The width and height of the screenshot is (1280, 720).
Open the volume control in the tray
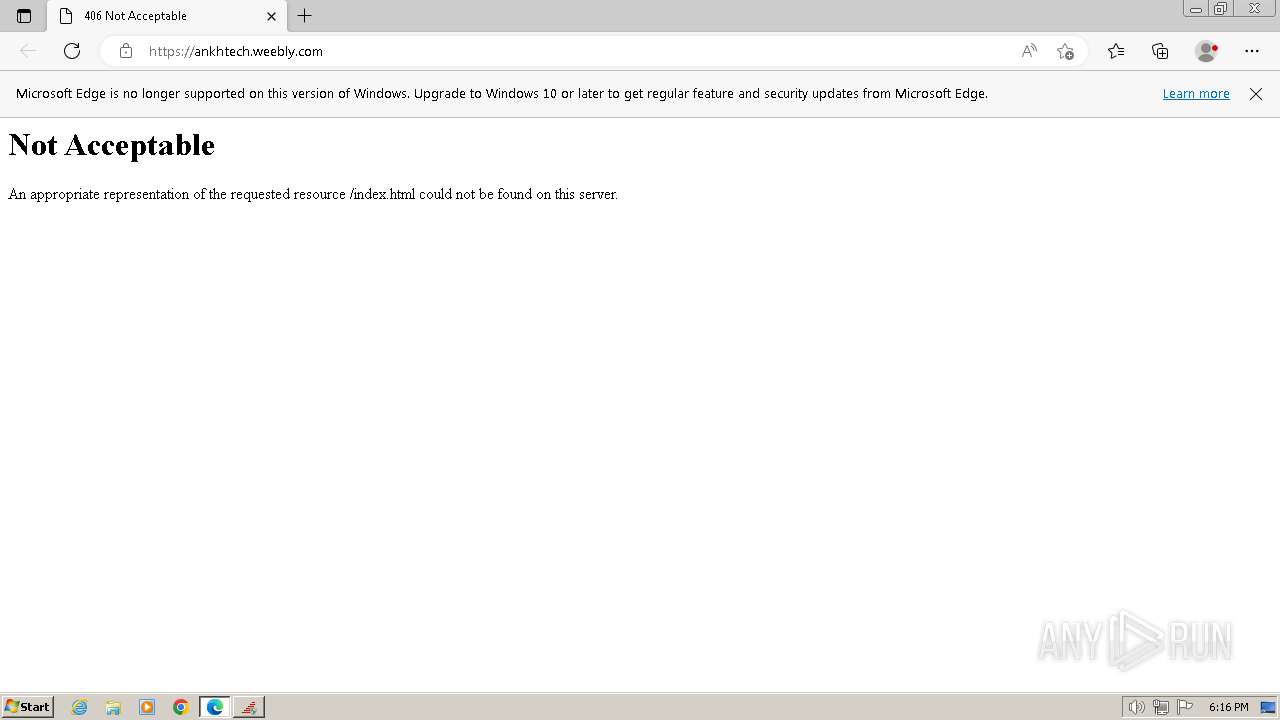point(1136,707)
